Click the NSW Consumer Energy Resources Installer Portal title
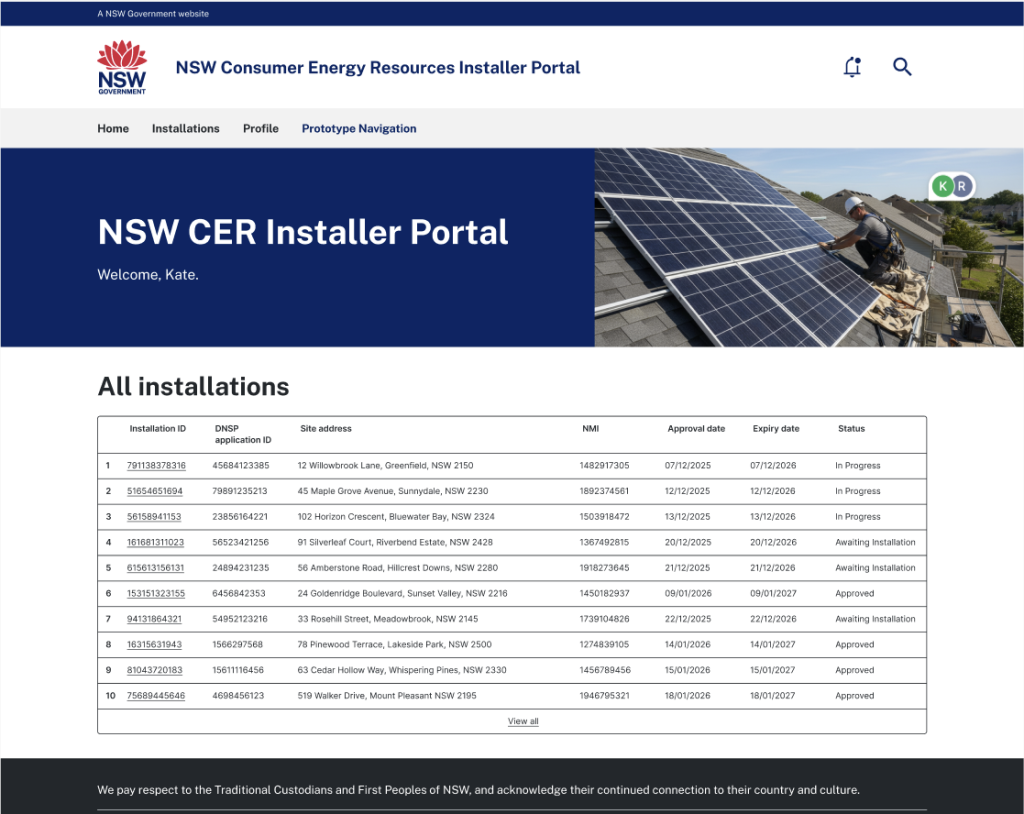Viewport: 1024px width, 814px height. pyautogui.click(x=377, y=67)
